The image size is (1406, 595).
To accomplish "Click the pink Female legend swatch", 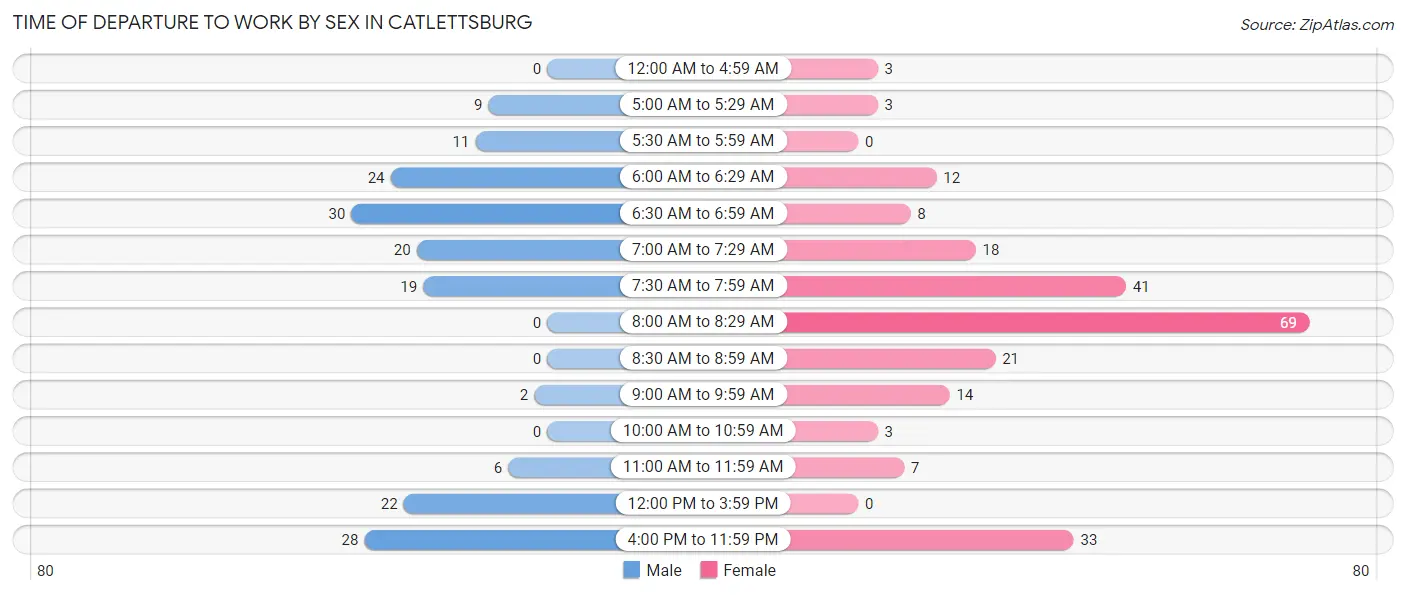I will coord(709,570).
